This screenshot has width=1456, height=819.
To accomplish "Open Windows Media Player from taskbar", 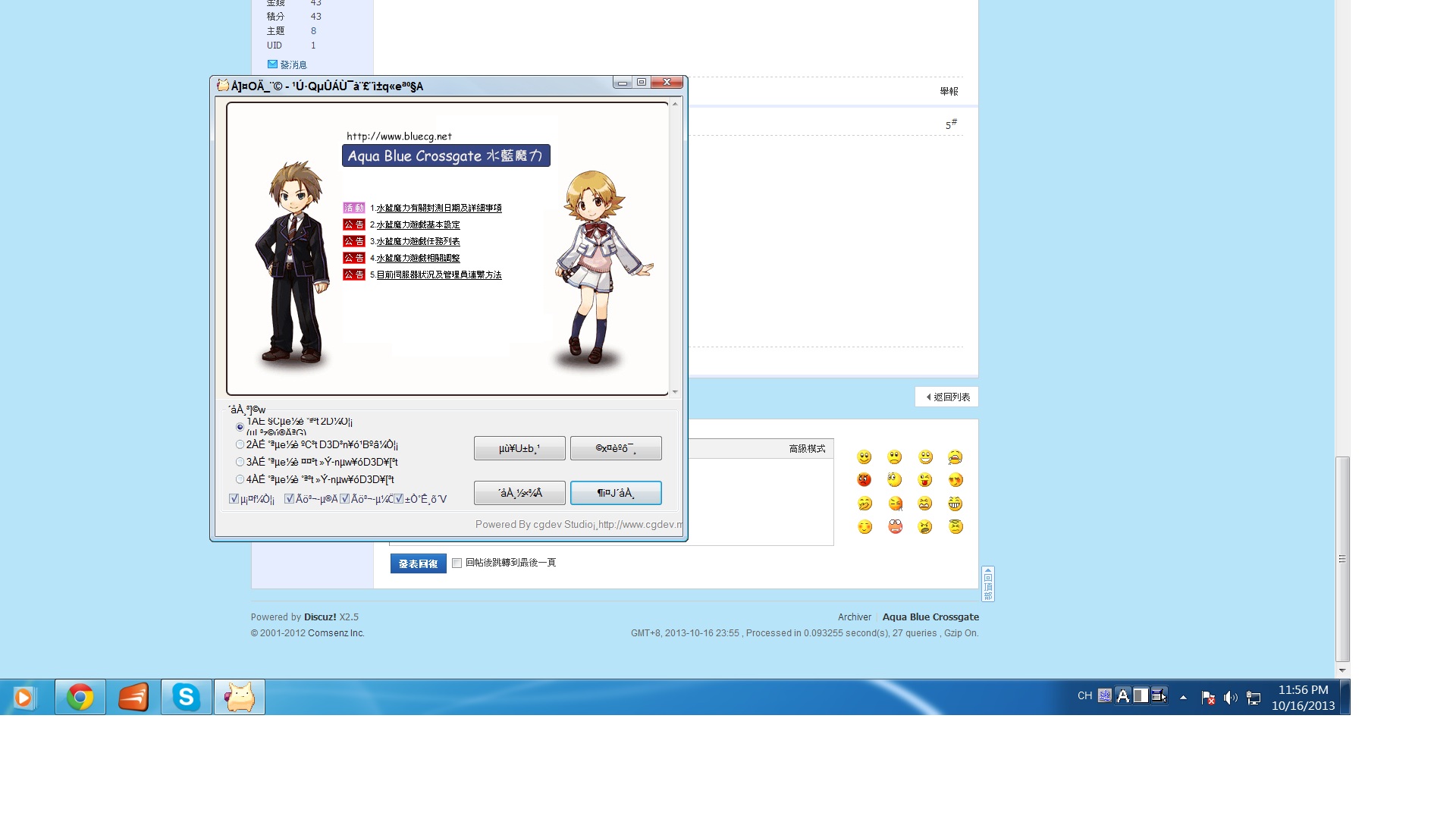I will pos(24,697).
